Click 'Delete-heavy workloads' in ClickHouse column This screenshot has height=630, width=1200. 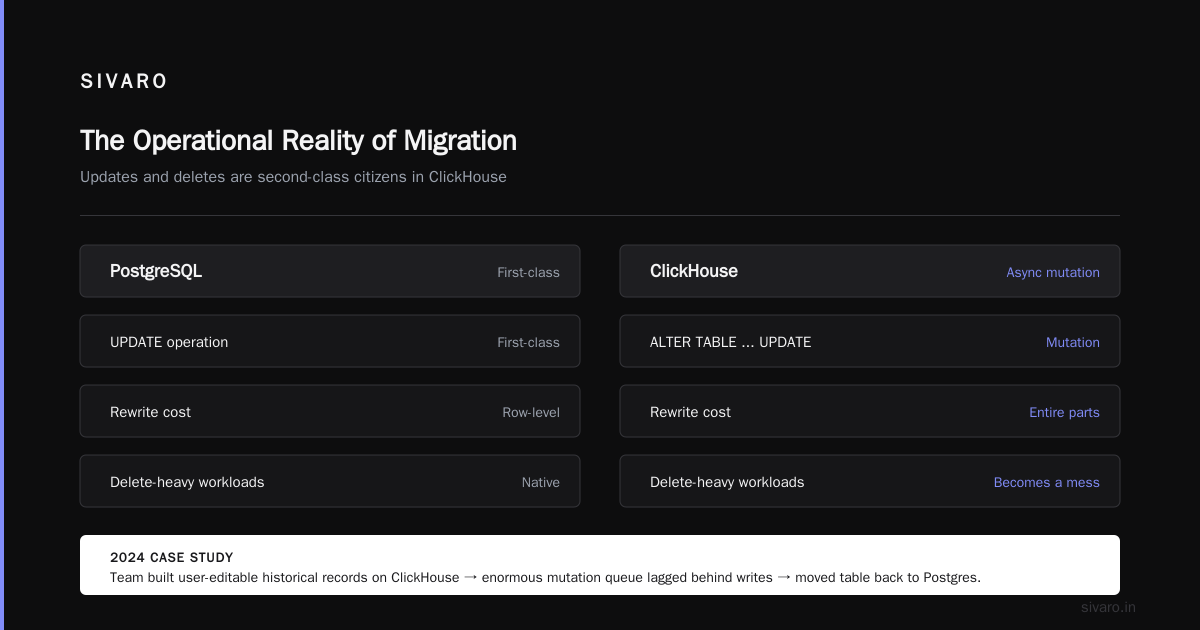pyautogui.click(x=727, y=482)
